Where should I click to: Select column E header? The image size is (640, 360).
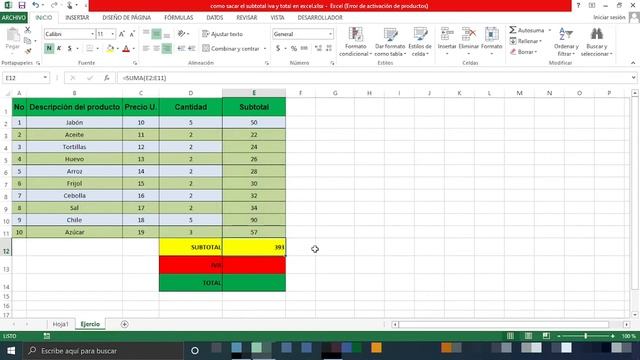tap(254, 93)
